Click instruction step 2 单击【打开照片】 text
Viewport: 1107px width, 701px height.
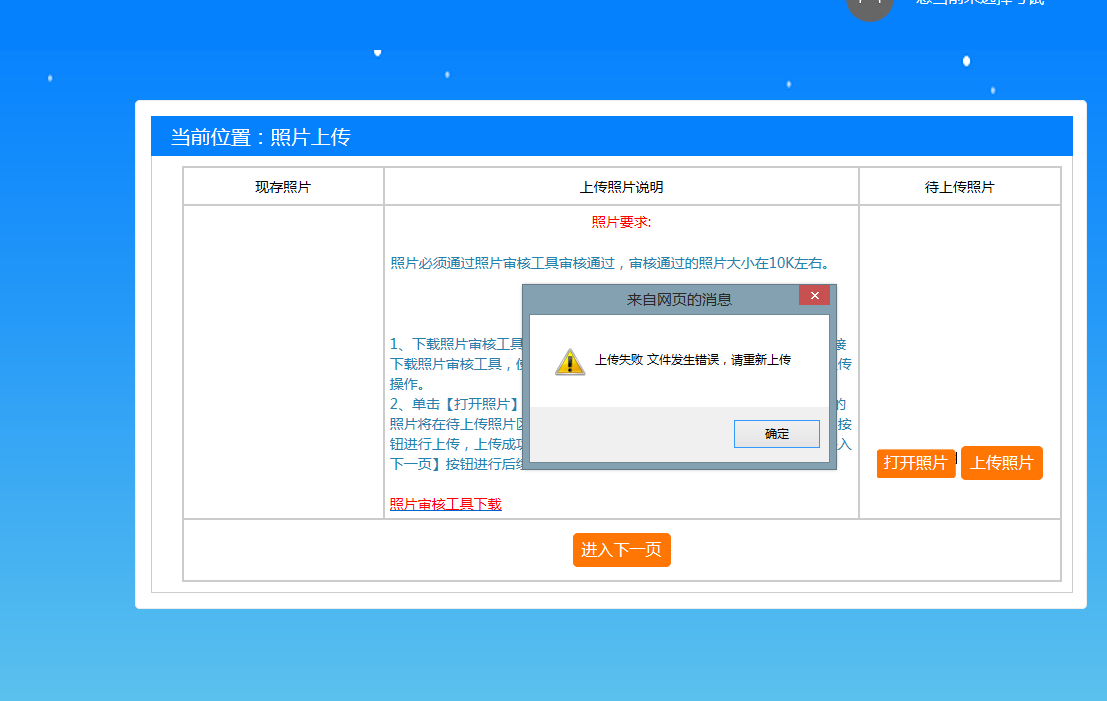455,405
